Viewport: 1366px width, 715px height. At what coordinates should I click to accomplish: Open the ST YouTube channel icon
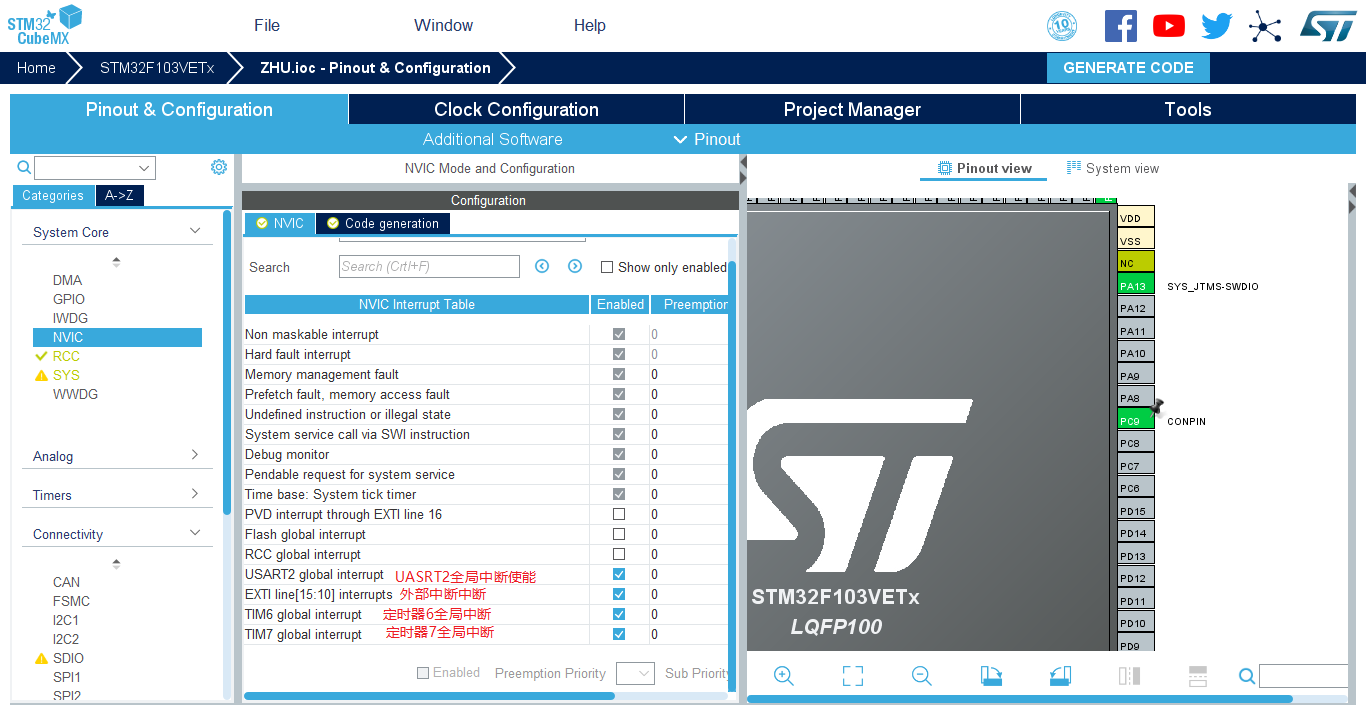[1169, 26]
